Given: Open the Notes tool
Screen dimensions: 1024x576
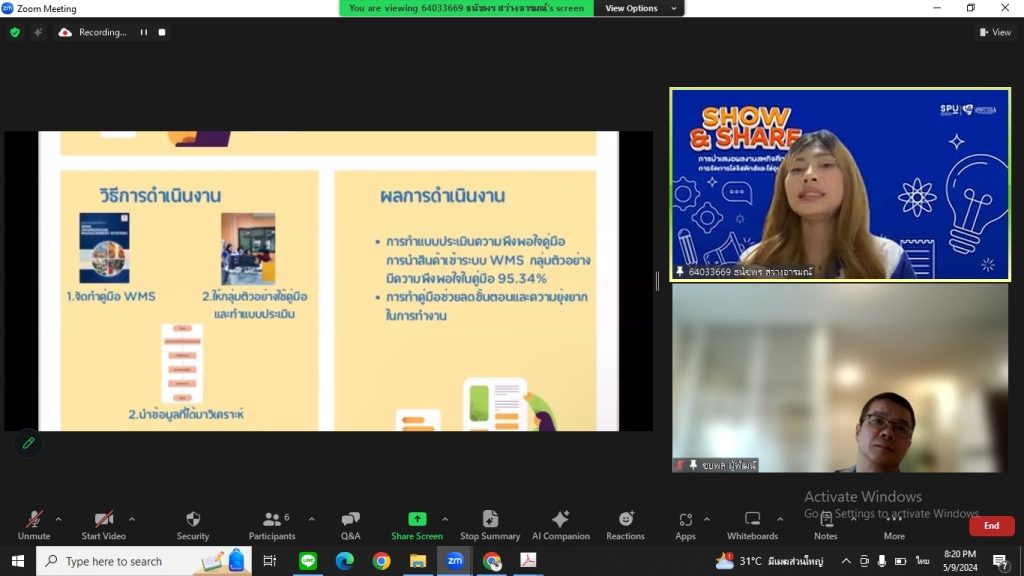Looking at the screenshot, I should 825,525.
